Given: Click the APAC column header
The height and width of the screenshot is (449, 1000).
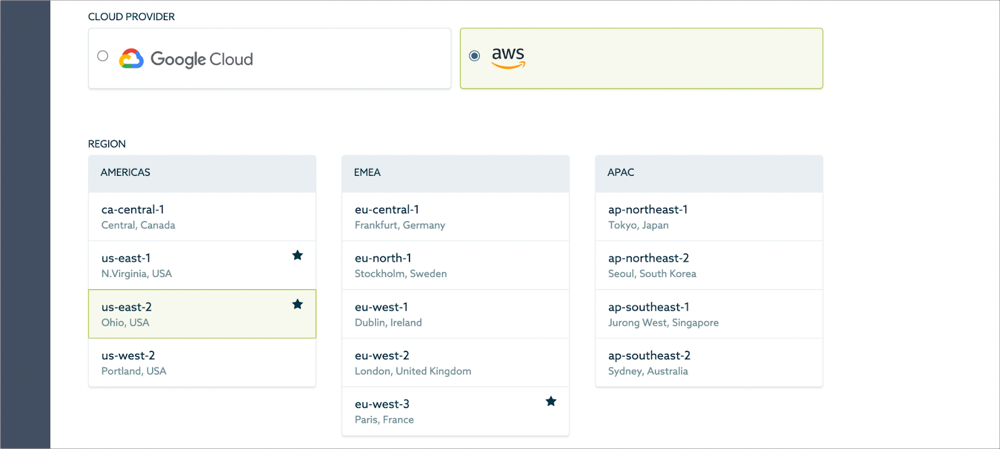Looking at the screenshot, I should click(x=708, y=173).
